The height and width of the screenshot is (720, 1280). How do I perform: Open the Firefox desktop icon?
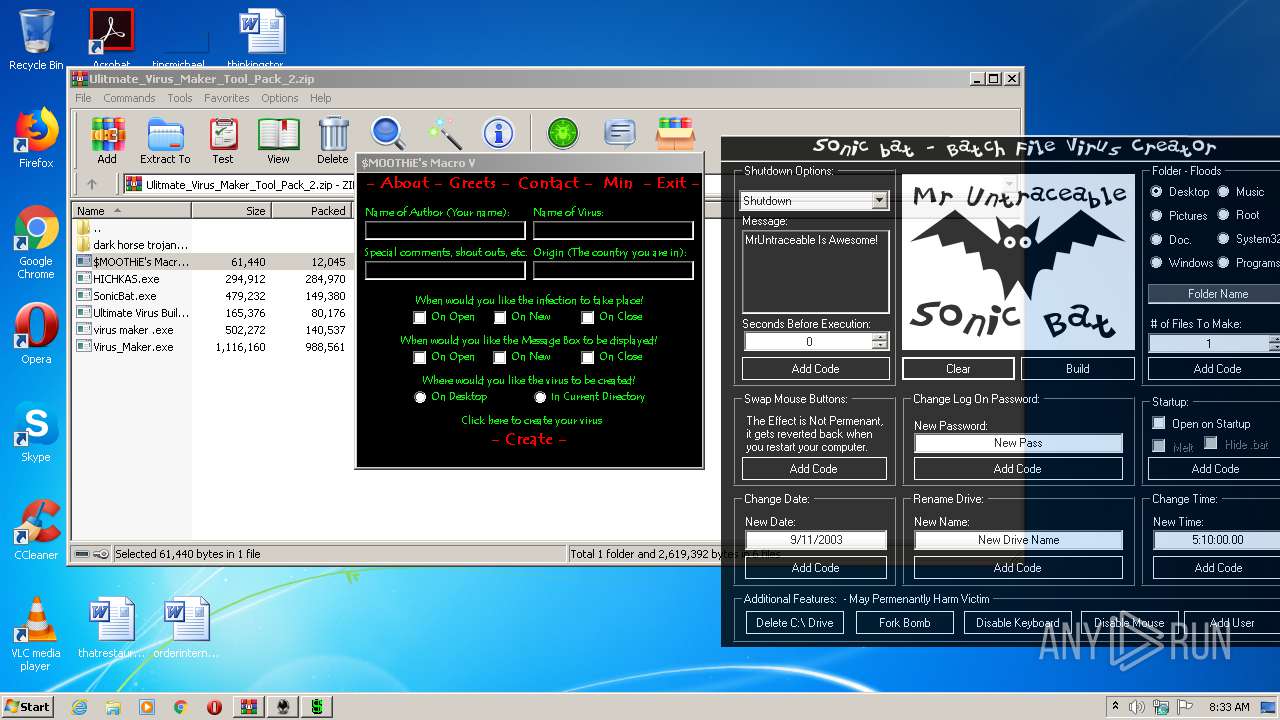(x=36, y=138)
